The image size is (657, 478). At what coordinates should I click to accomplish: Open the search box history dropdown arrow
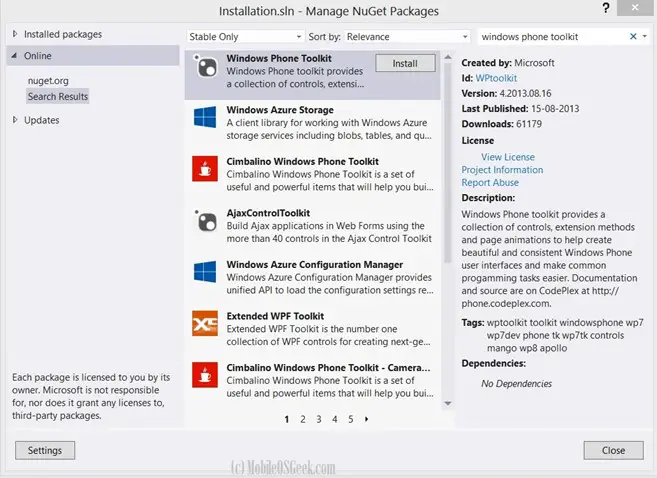point(645,36)
